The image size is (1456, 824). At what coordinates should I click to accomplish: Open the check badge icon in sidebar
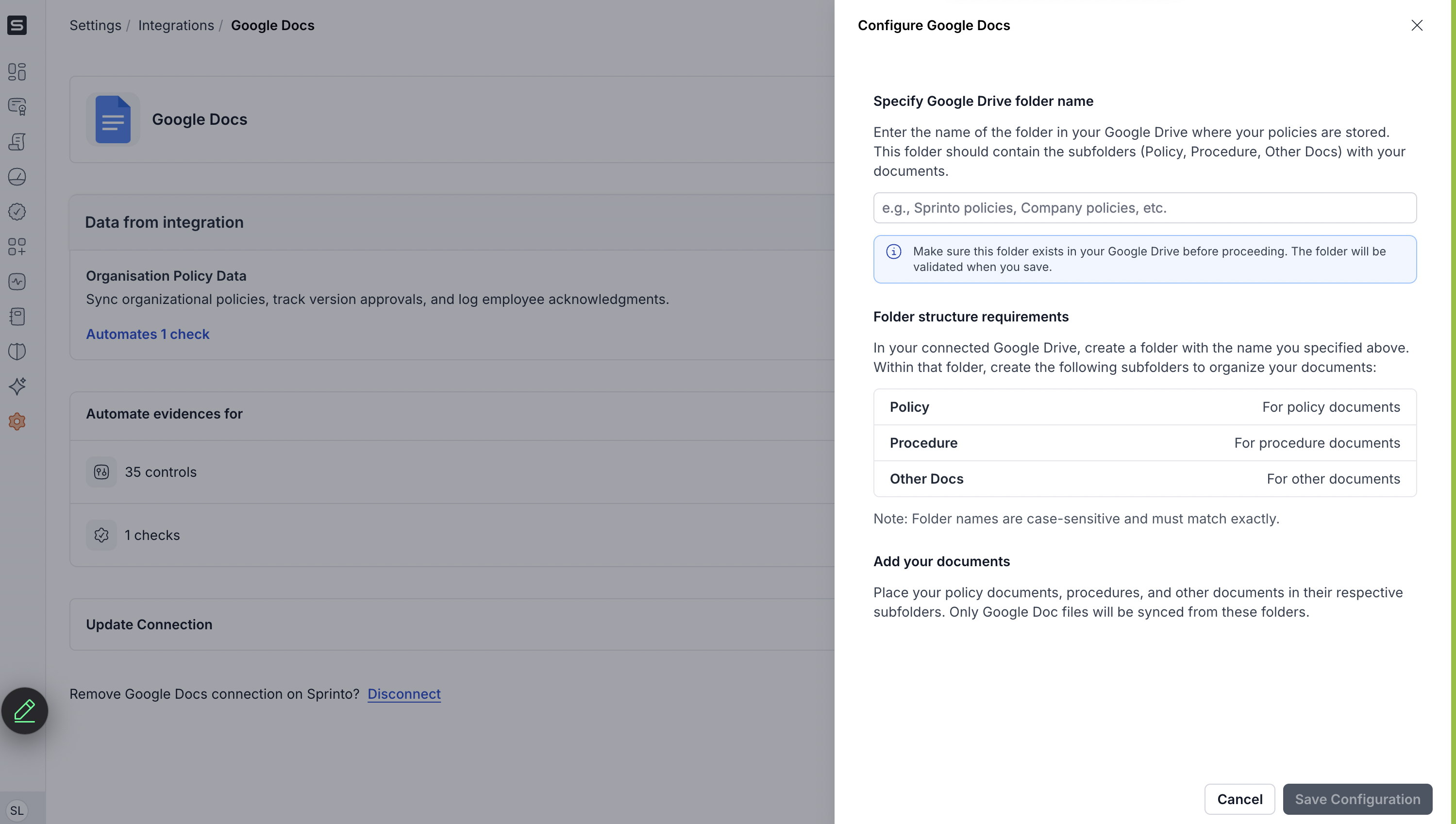[x=17, y=212]
